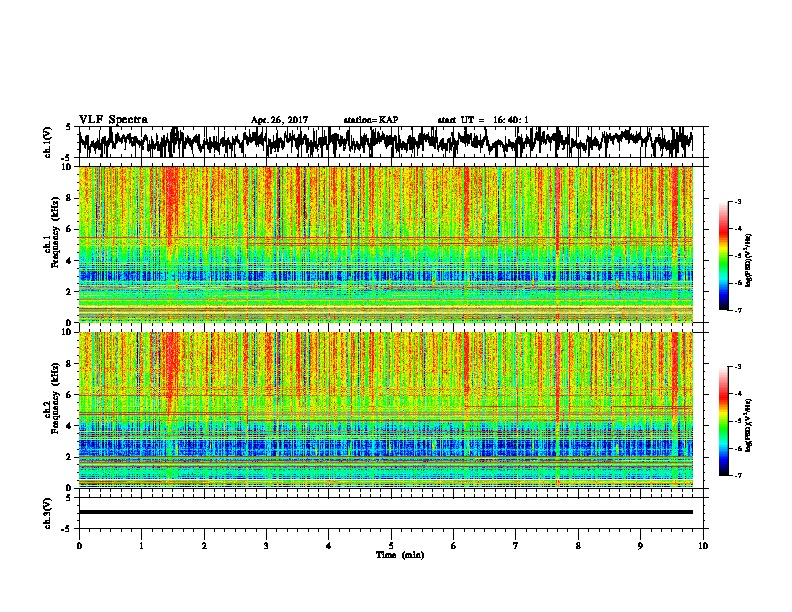Click the time axis tick label "7"
This screenshot has height=612, width=792.
[x=516, y=546]
